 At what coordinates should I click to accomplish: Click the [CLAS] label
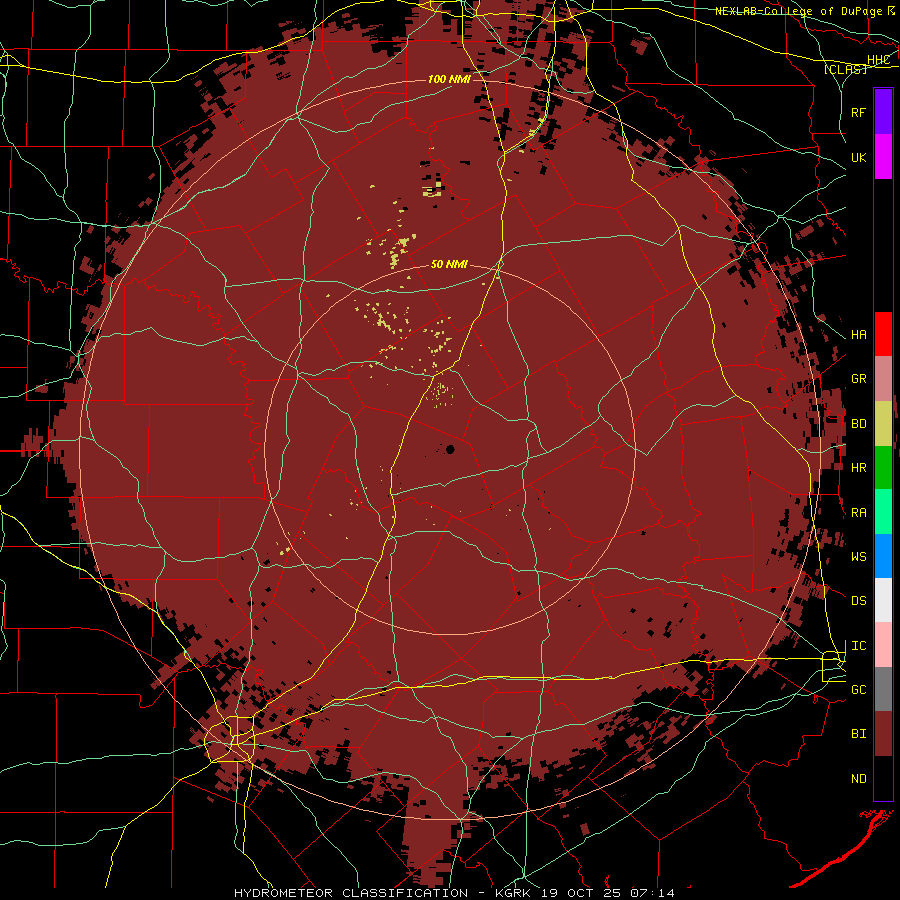click(845, 70)
